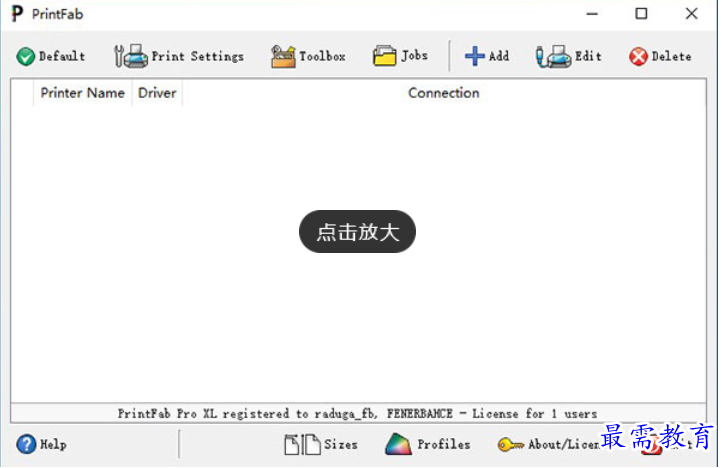Image resolution: width=722 pixels, height=468 pixels.
Task: Delete the selected printer
Action: point(660,57)
